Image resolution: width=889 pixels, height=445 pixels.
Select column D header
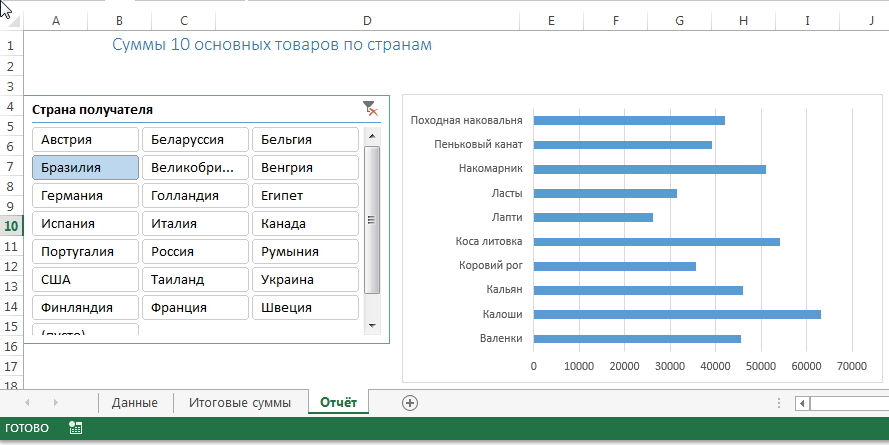367,21
